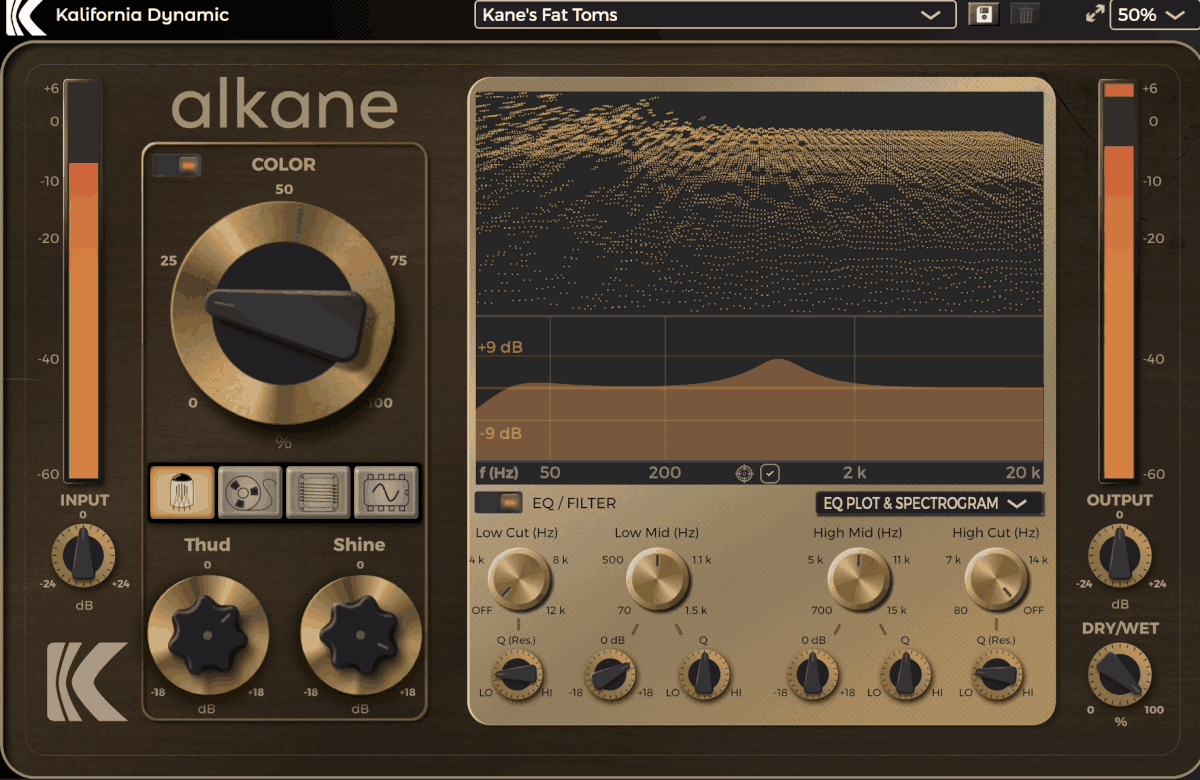Click the 'f (Hz)' axis label
Image resolution: width=1200 pixels, height=780 pixels.
click(x=498, y=473)
